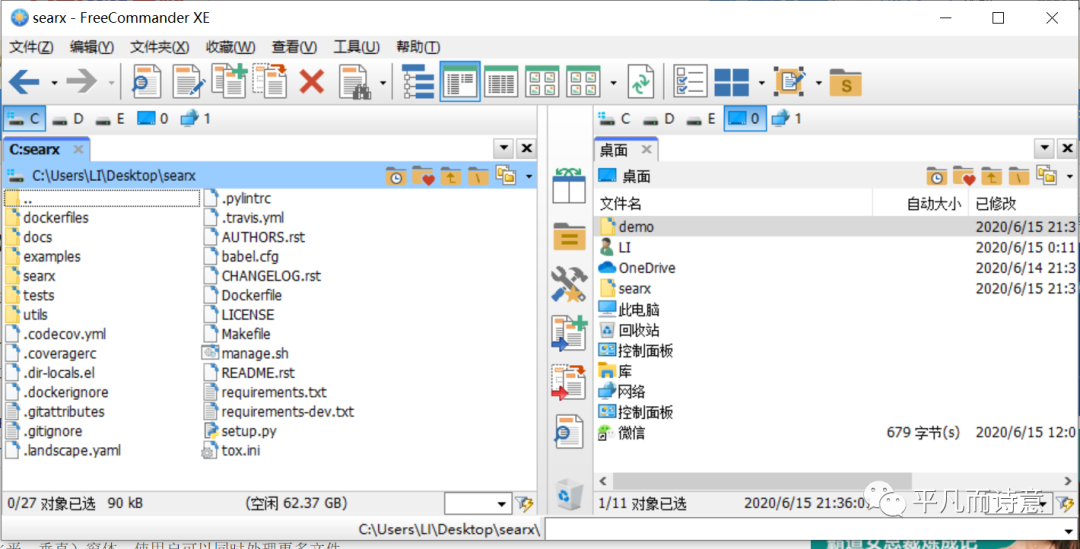1080x549 pixels.
Task: Click the favorites heart folder icon in left panel
Action: tap(423, 176)
